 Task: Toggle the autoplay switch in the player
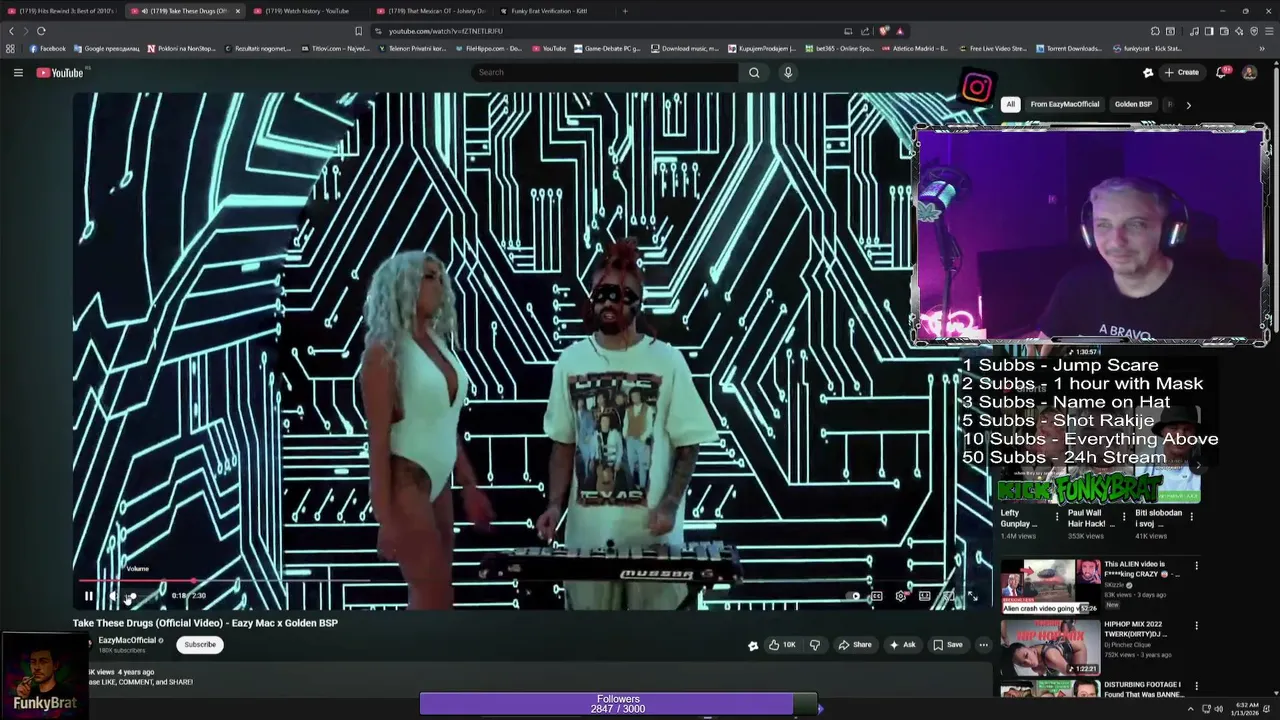pos(852,596)
